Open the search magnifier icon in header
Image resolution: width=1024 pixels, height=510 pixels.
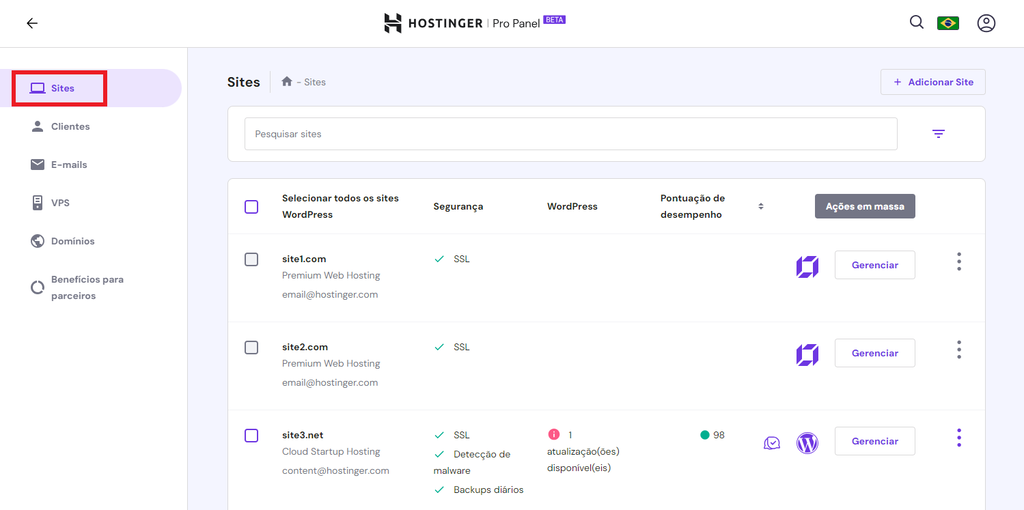pyautogui.click(x=917, y=23)
